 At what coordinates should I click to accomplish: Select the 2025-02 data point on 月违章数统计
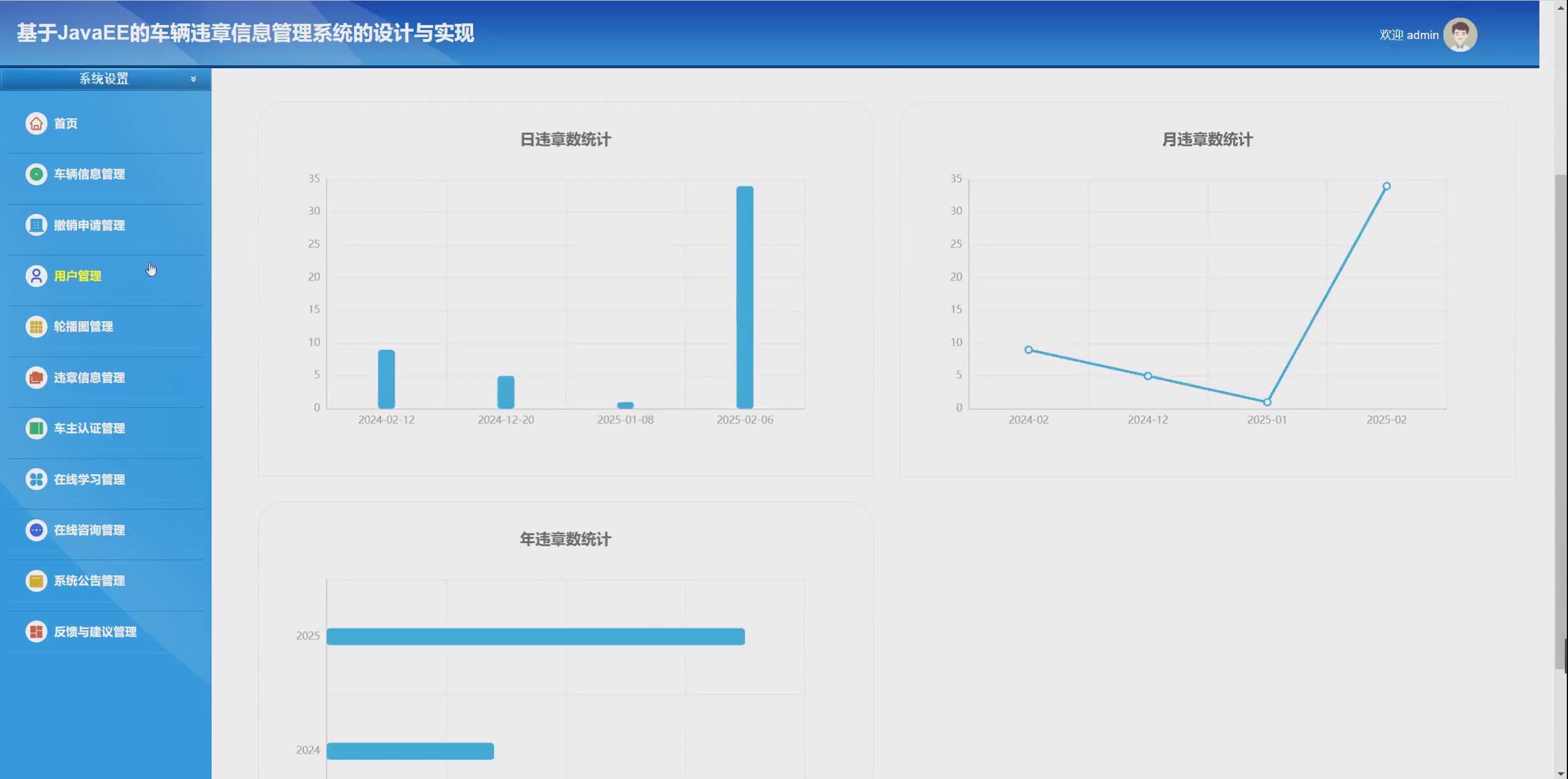click(1386, 186)
